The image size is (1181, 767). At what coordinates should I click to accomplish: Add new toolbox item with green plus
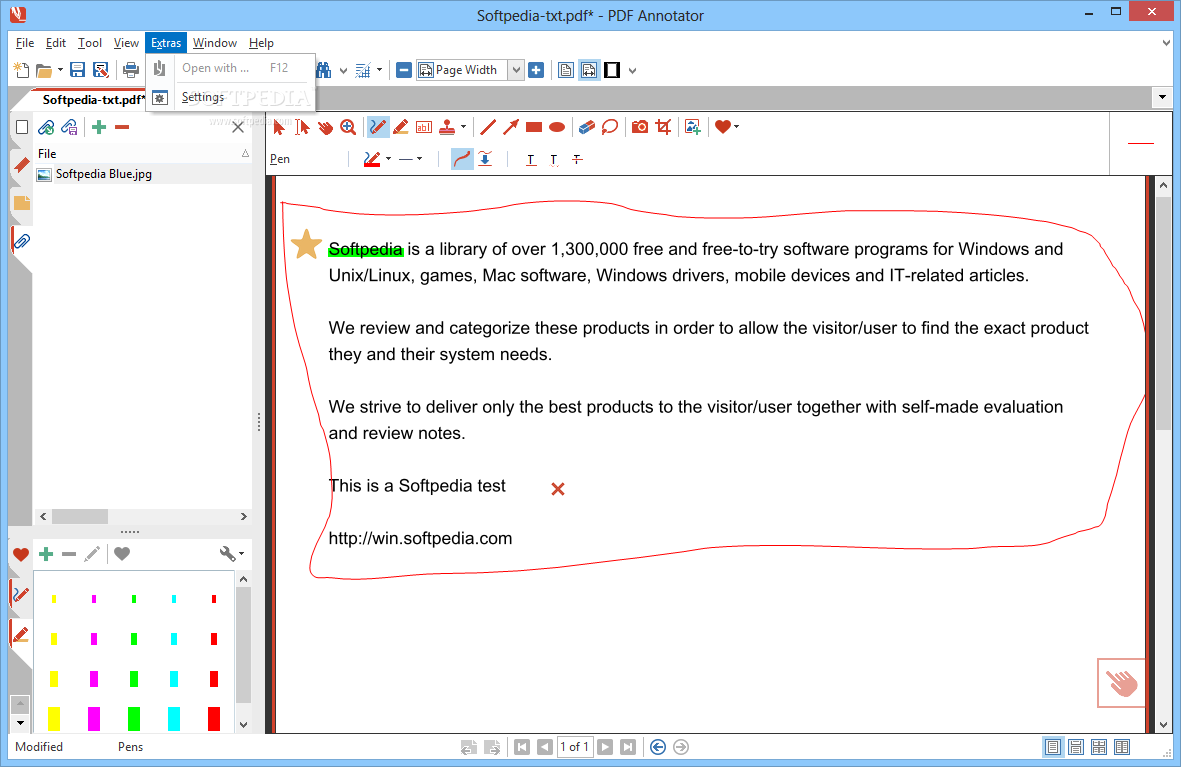pos(46,554)
